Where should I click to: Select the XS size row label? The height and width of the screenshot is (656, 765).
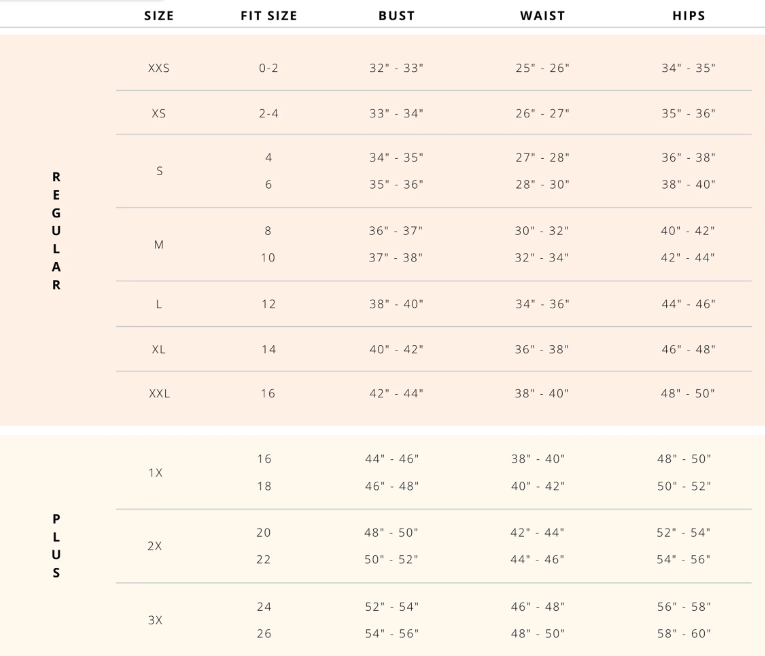click(158, 113)
